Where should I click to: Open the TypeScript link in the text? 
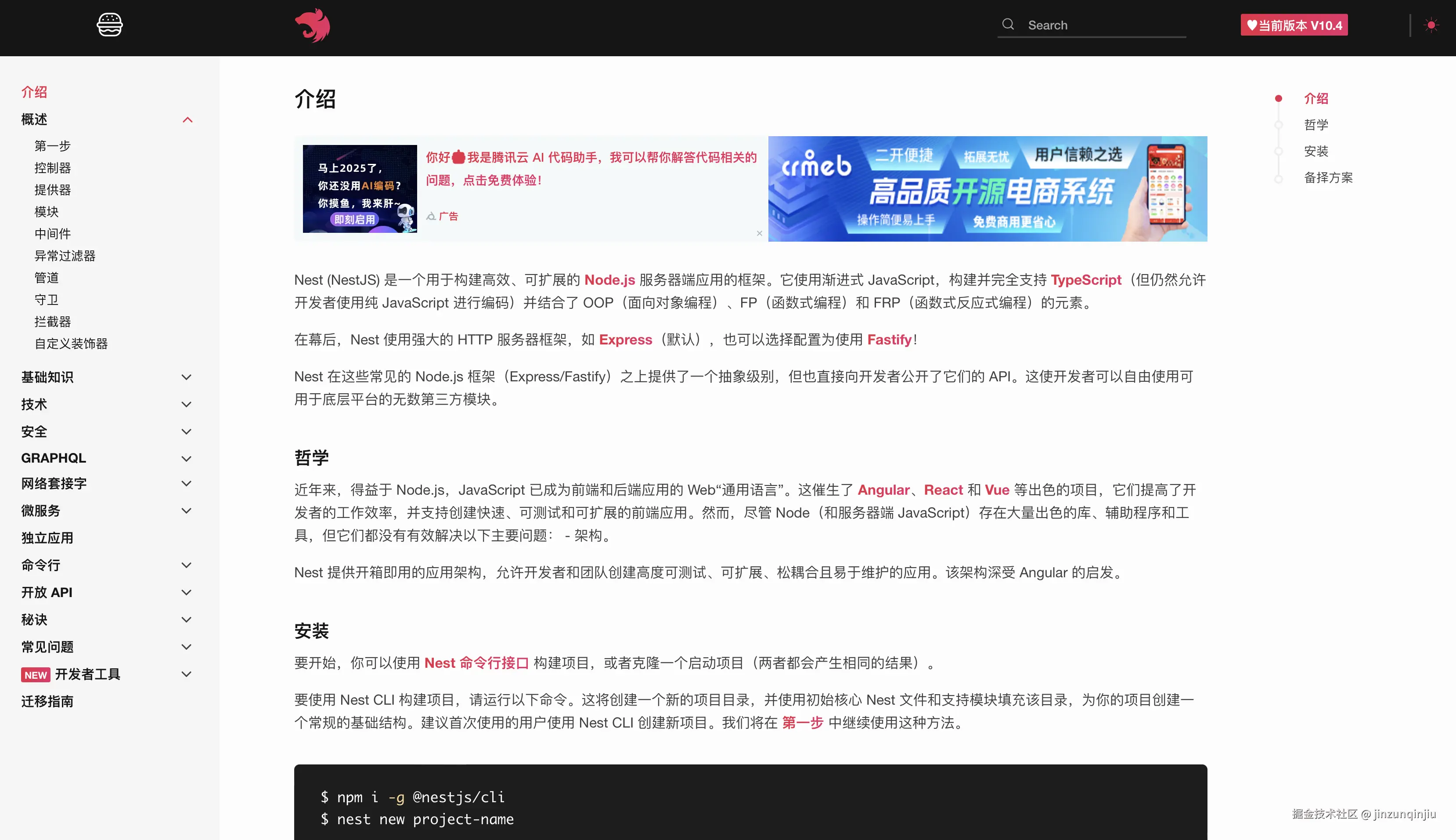coord(1086,280)
